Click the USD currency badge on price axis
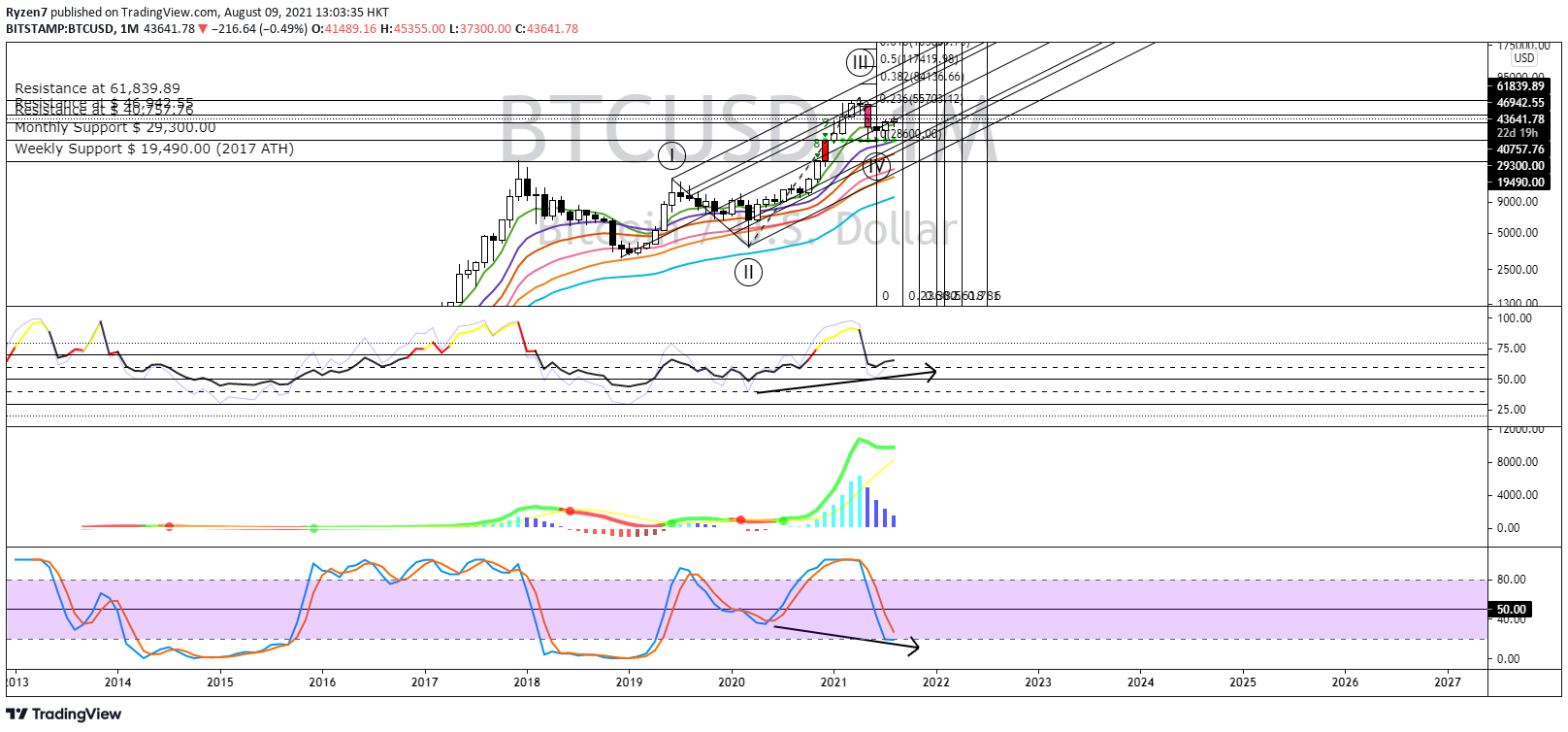This screenshot has width=1568, height=732. [1524, 58]
